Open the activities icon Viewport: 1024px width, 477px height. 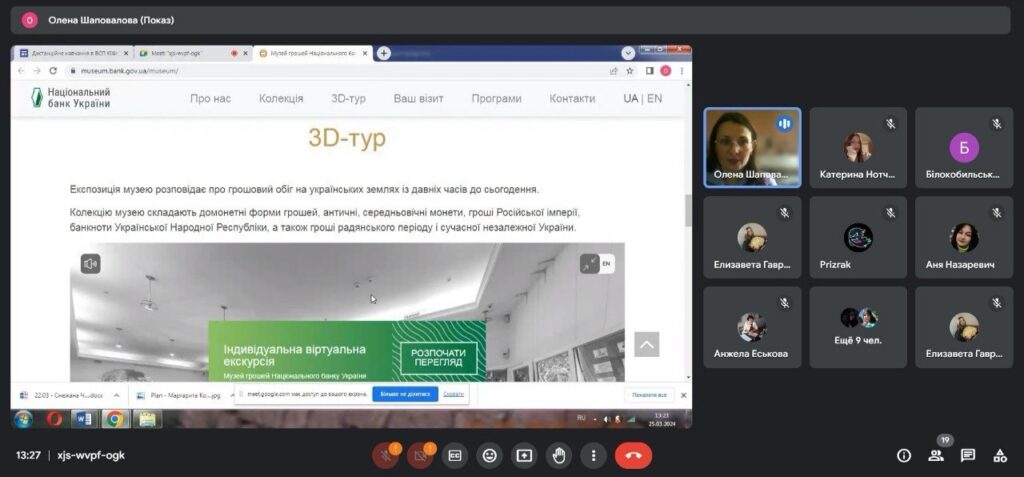1000,456
